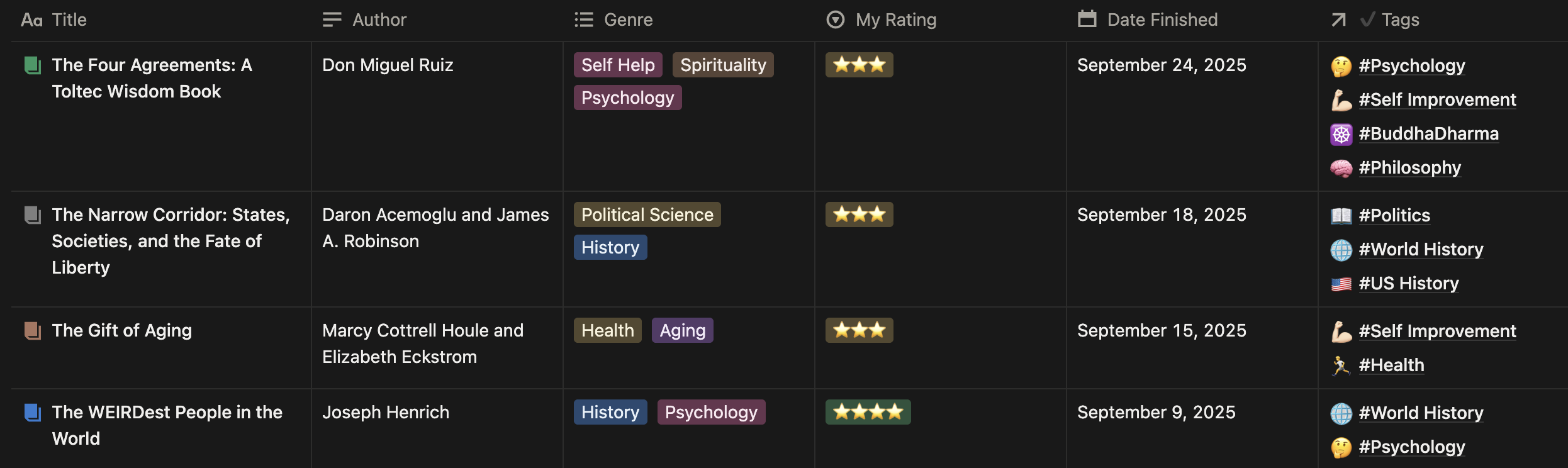Click the brain icon next to #Philosophy
Screen dimensions: 1568x468
pyautogui.click(x=1341, y=168)
